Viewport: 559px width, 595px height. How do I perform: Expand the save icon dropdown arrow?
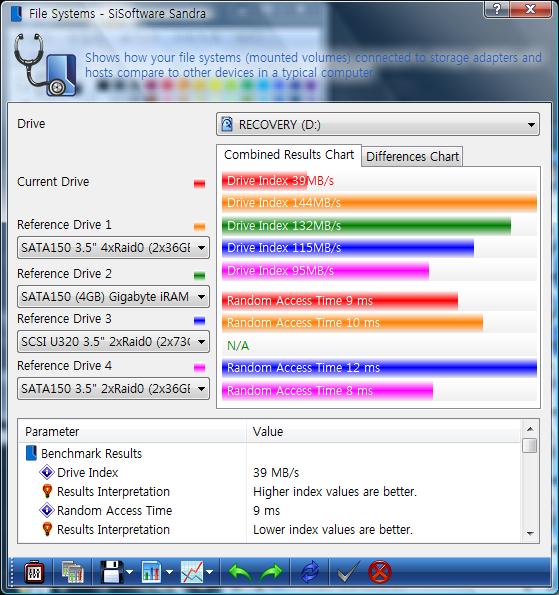pos(129,572)
